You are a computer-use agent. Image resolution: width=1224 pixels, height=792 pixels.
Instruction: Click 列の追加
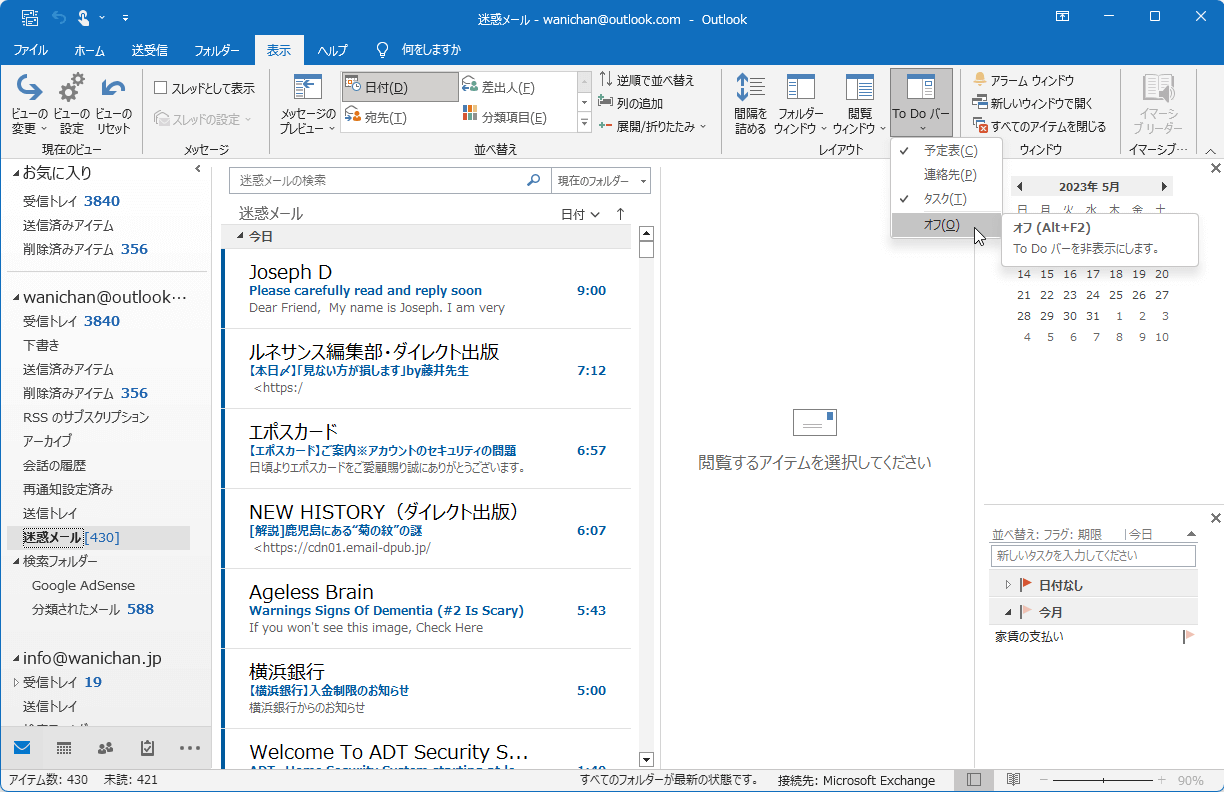[x=631, y=103]
